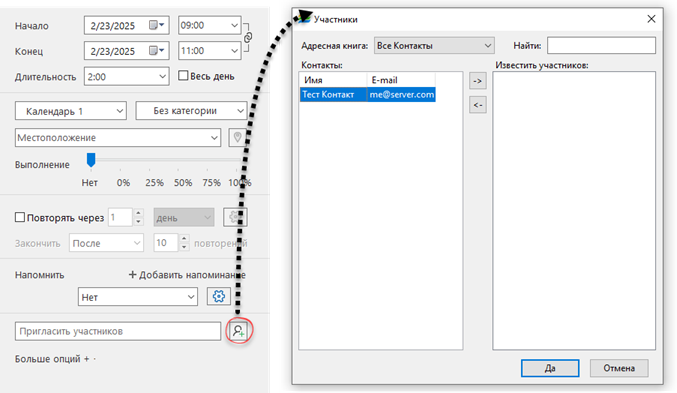The width and height of the screenshot is (677, 393).
Task: Open reminder settings gear icon
Action: coord(218,296)
